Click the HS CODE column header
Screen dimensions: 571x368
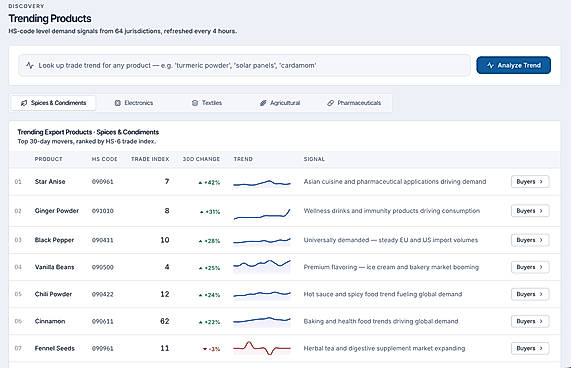point(105,159)
